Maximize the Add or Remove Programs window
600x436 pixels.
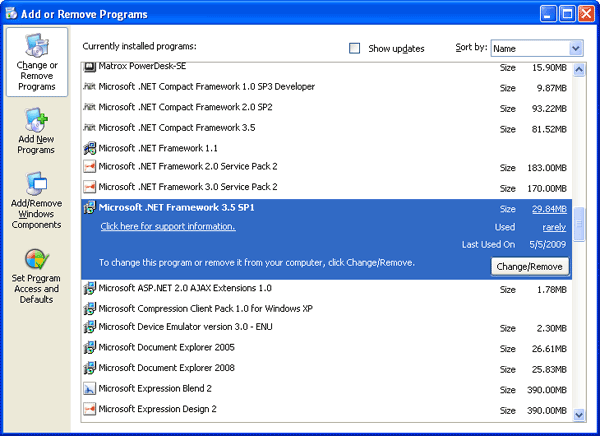(x=567, y=14)
